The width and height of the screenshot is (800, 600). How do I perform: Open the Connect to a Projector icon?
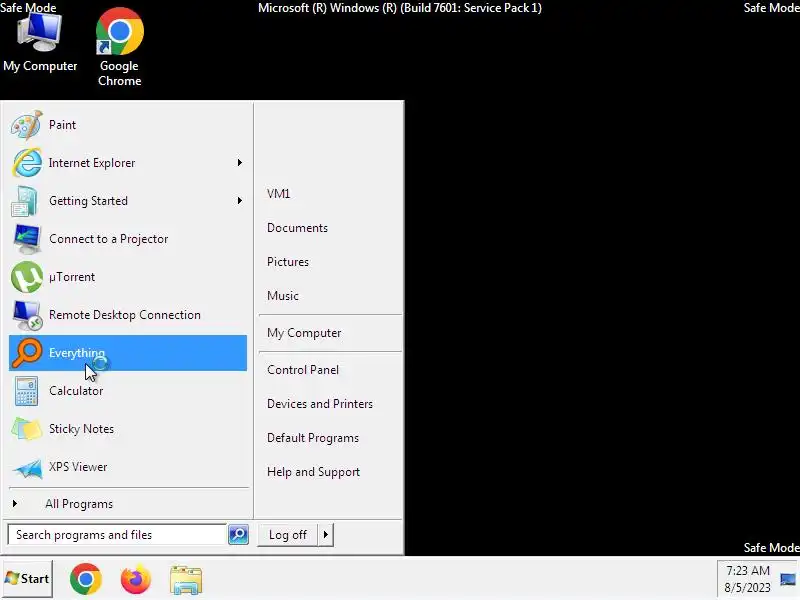click(x=27, y=239)
